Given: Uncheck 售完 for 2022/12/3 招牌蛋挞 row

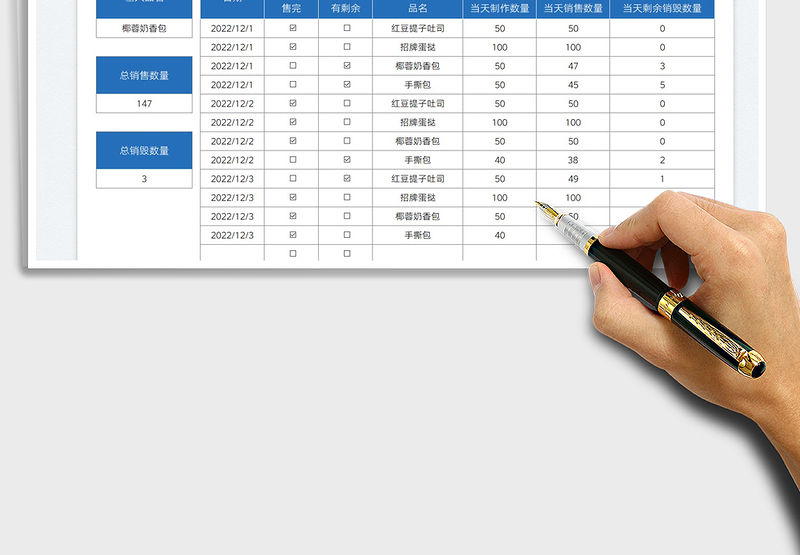Looking at the screenshot, I should coord(292,198).
